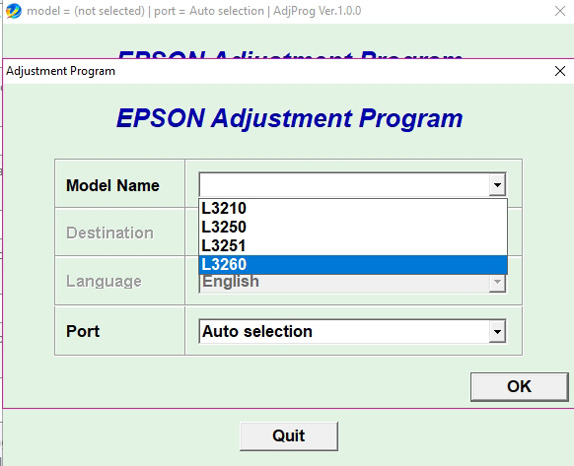Click the EPSON Adjustment Program heading
The image size is (574, 466).
(x=290, y=119)
